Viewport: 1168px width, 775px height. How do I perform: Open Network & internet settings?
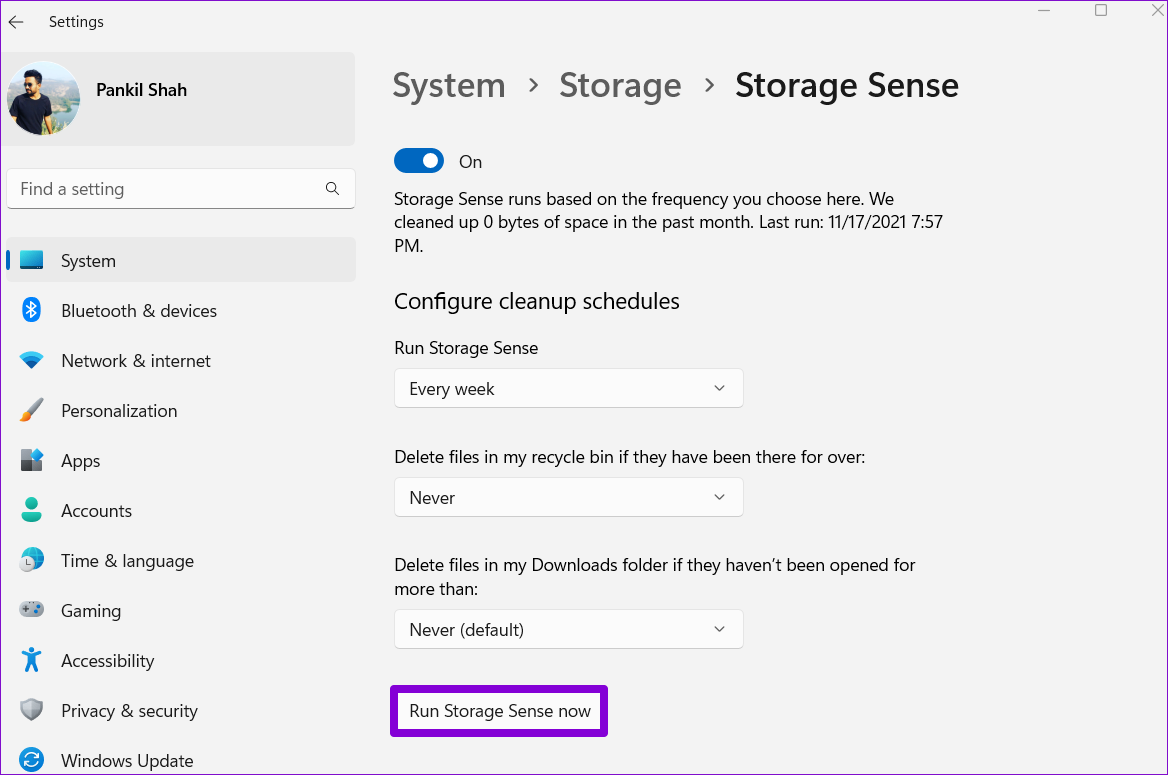pos(181,361)
